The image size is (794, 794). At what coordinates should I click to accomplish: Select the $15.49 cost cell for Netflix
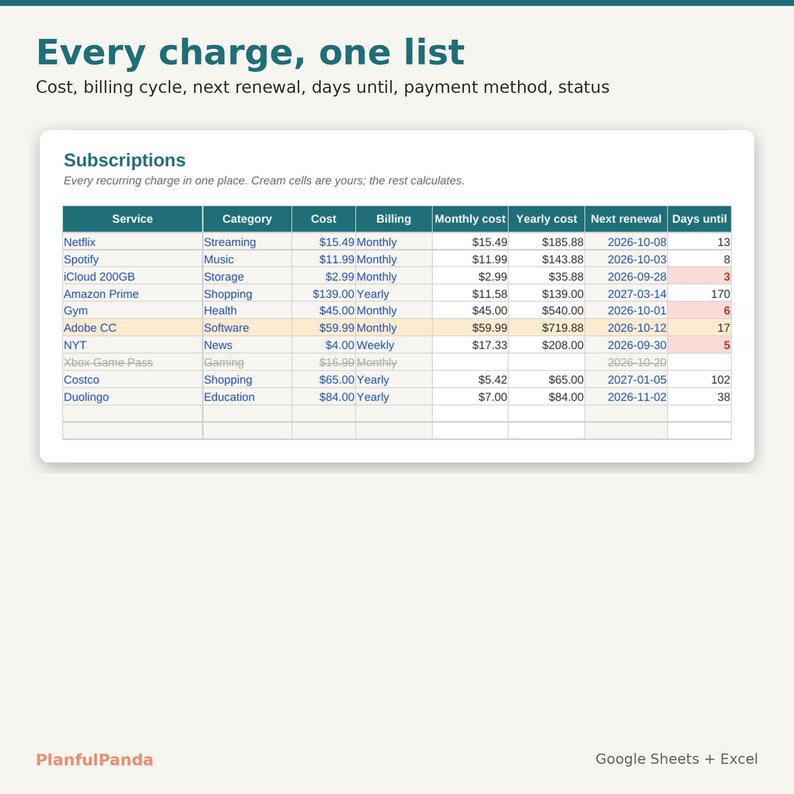tap(324, 242)
